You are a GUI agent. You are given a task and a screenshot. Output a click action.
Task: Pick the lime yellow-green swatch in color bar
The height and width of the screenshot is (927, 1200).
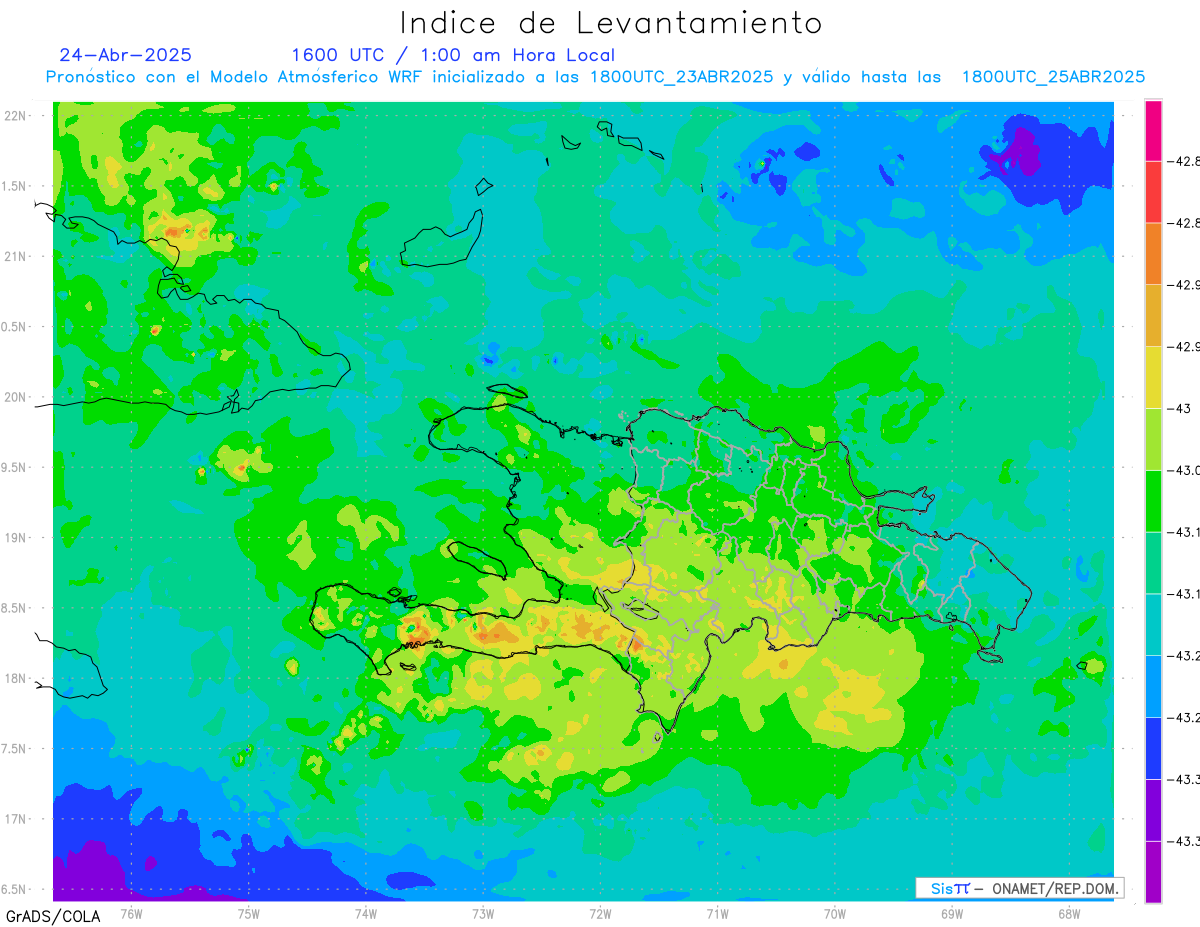(1153, 439)
